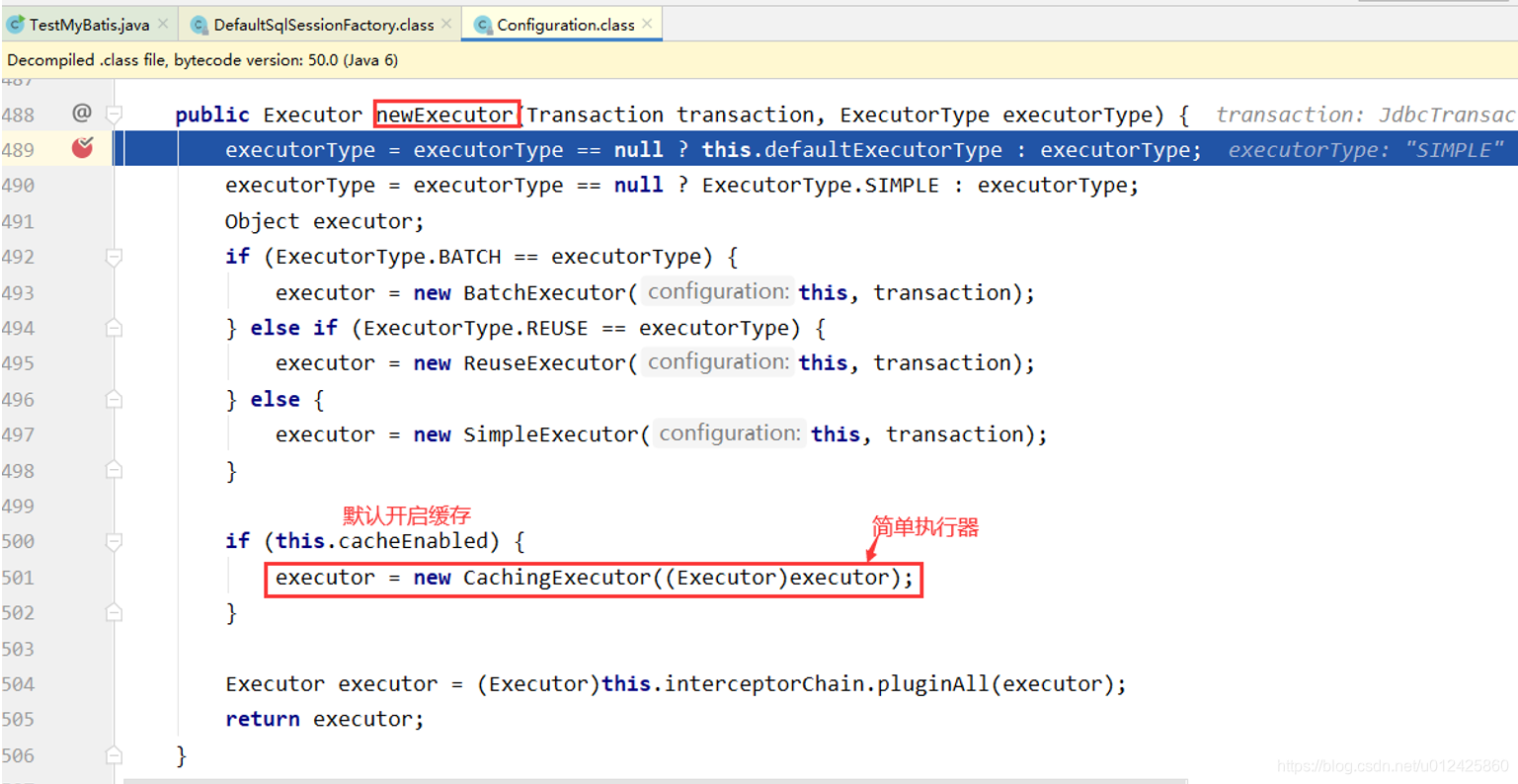Click the fold end marker on line 506

[114, 755]
